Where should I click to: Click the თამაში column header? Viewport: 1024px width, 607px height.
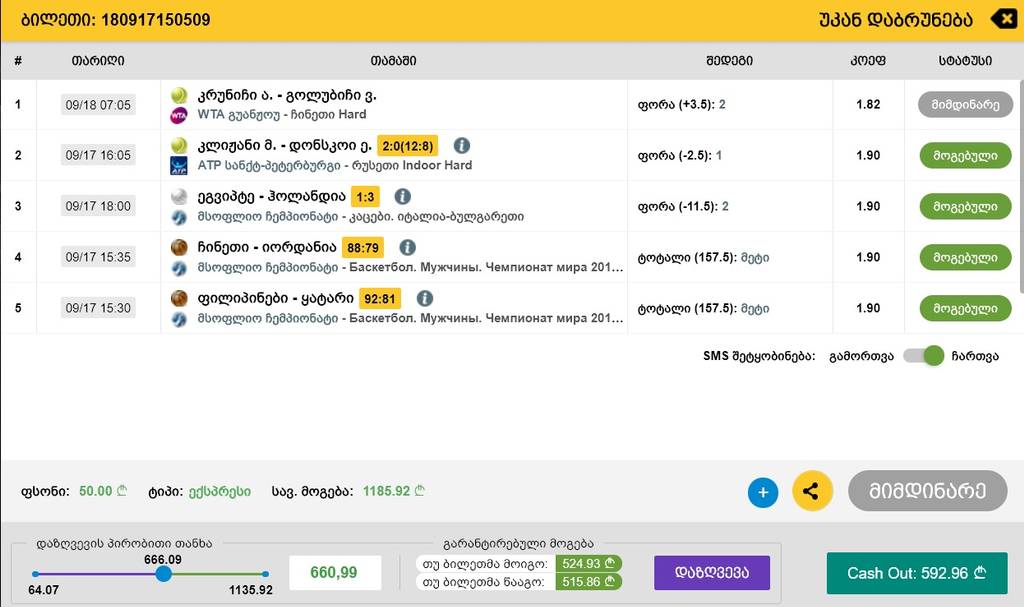tap(393, 61)
